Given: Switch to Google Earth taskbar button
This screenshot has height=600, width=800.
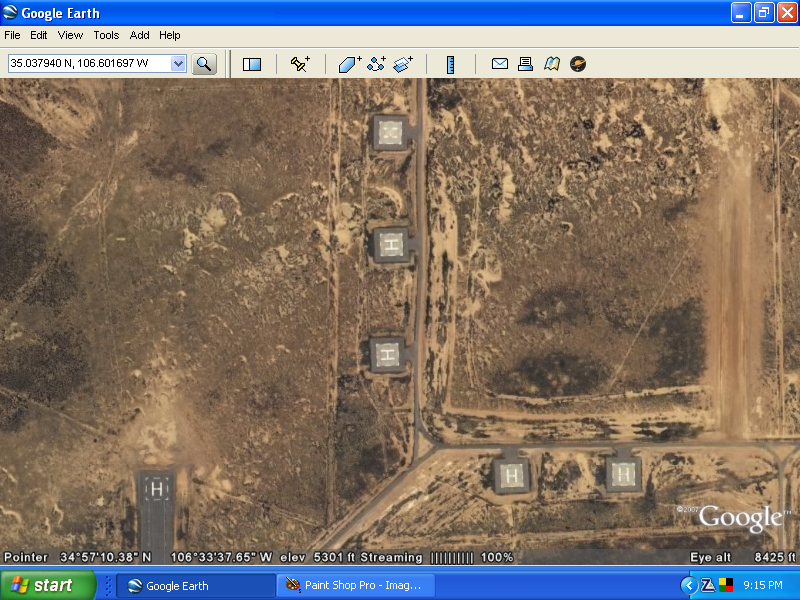Looking at the screenshot, I should tap(196, 586).
